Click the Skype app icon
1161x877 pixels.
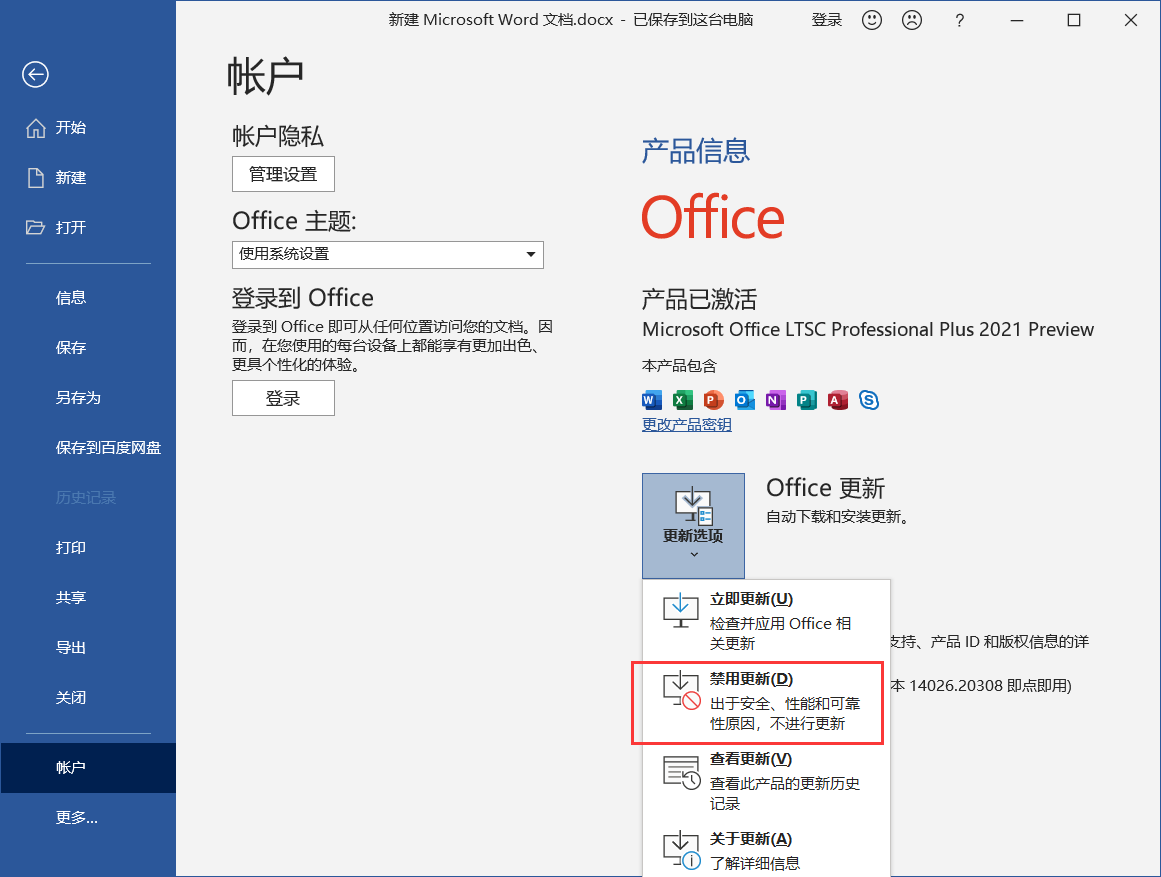coord(869,400)
